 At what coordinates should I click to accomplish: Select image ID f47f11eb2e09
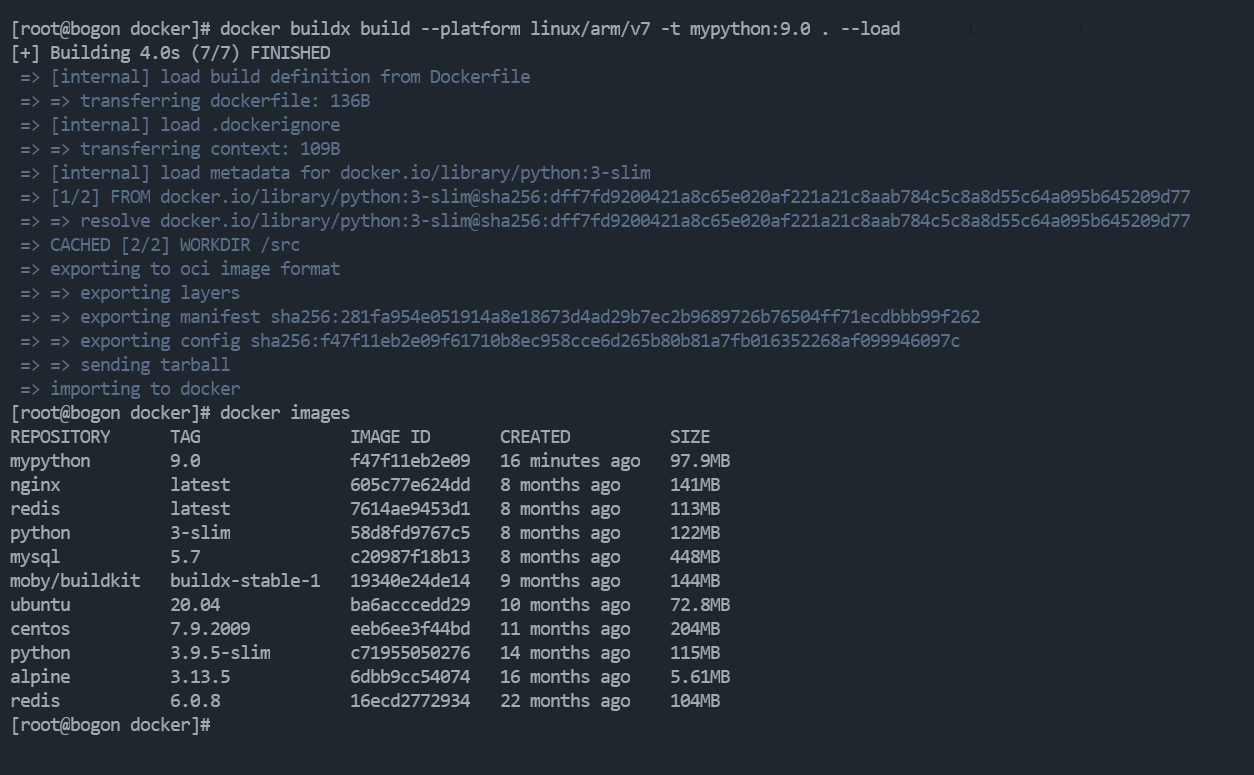(410, 461)
